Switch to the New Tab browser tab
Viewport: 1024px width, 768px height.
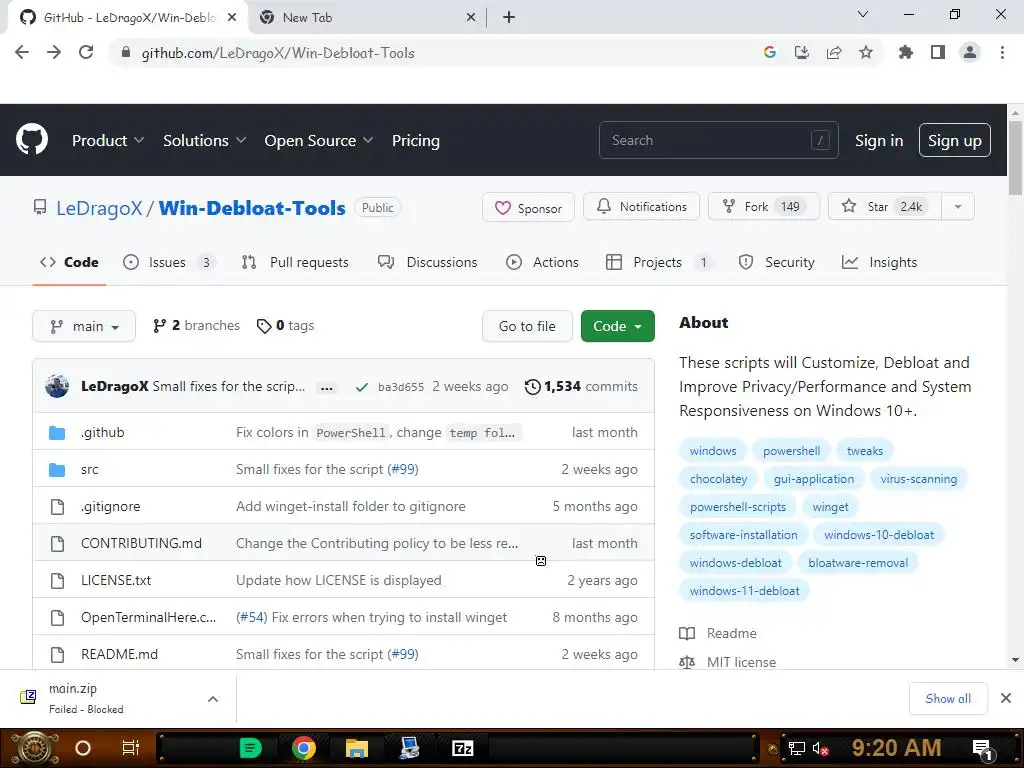coord(367,18)
